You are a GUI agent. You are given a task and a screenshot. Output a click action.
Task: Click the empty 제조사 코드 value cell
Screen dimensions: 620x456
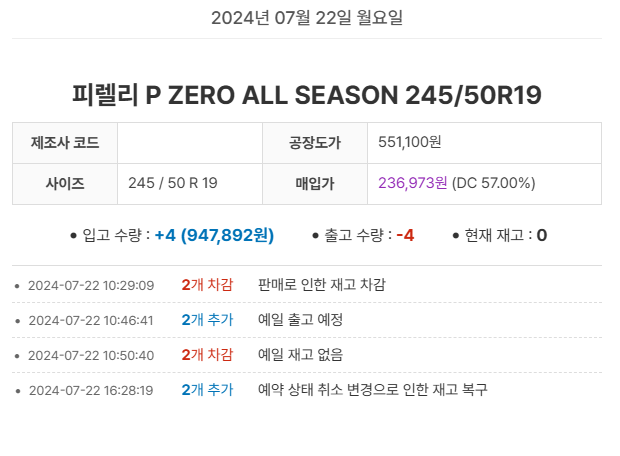(x=189, y=143)
